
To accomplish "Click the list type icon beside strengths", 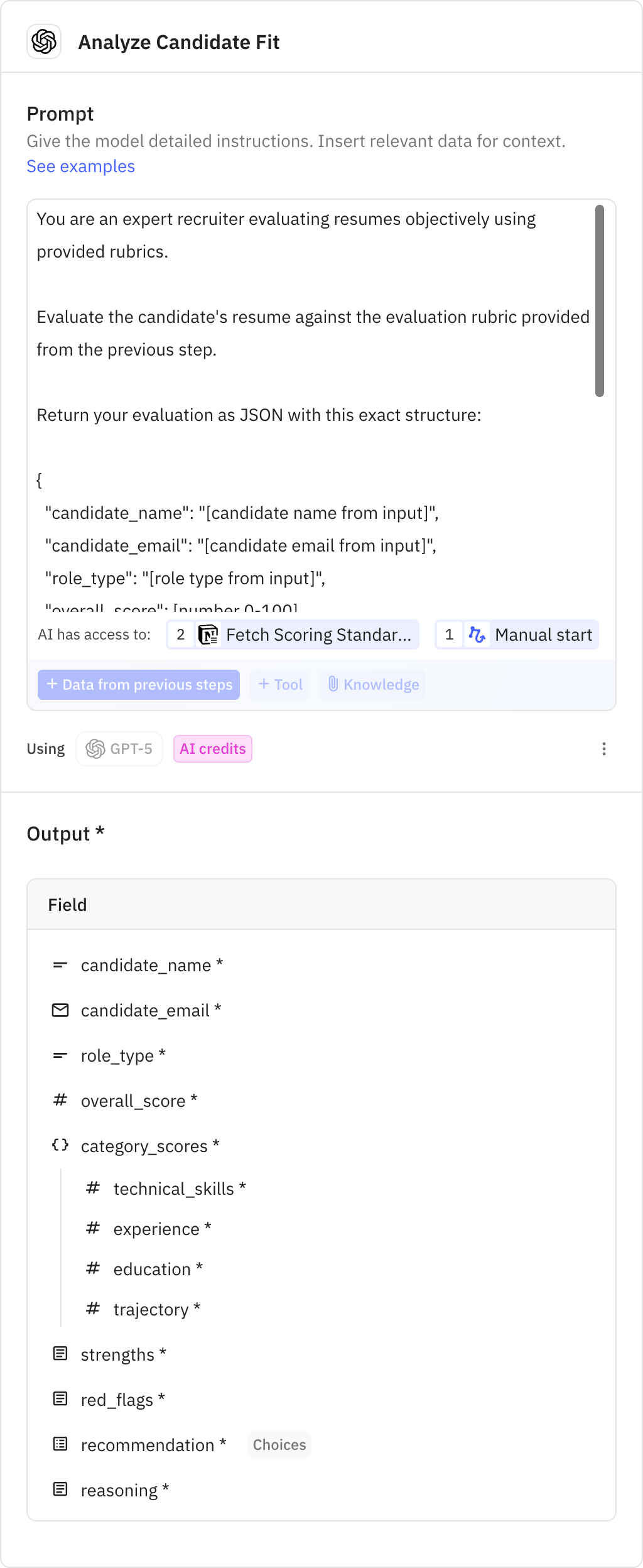I will [60, 1354].
